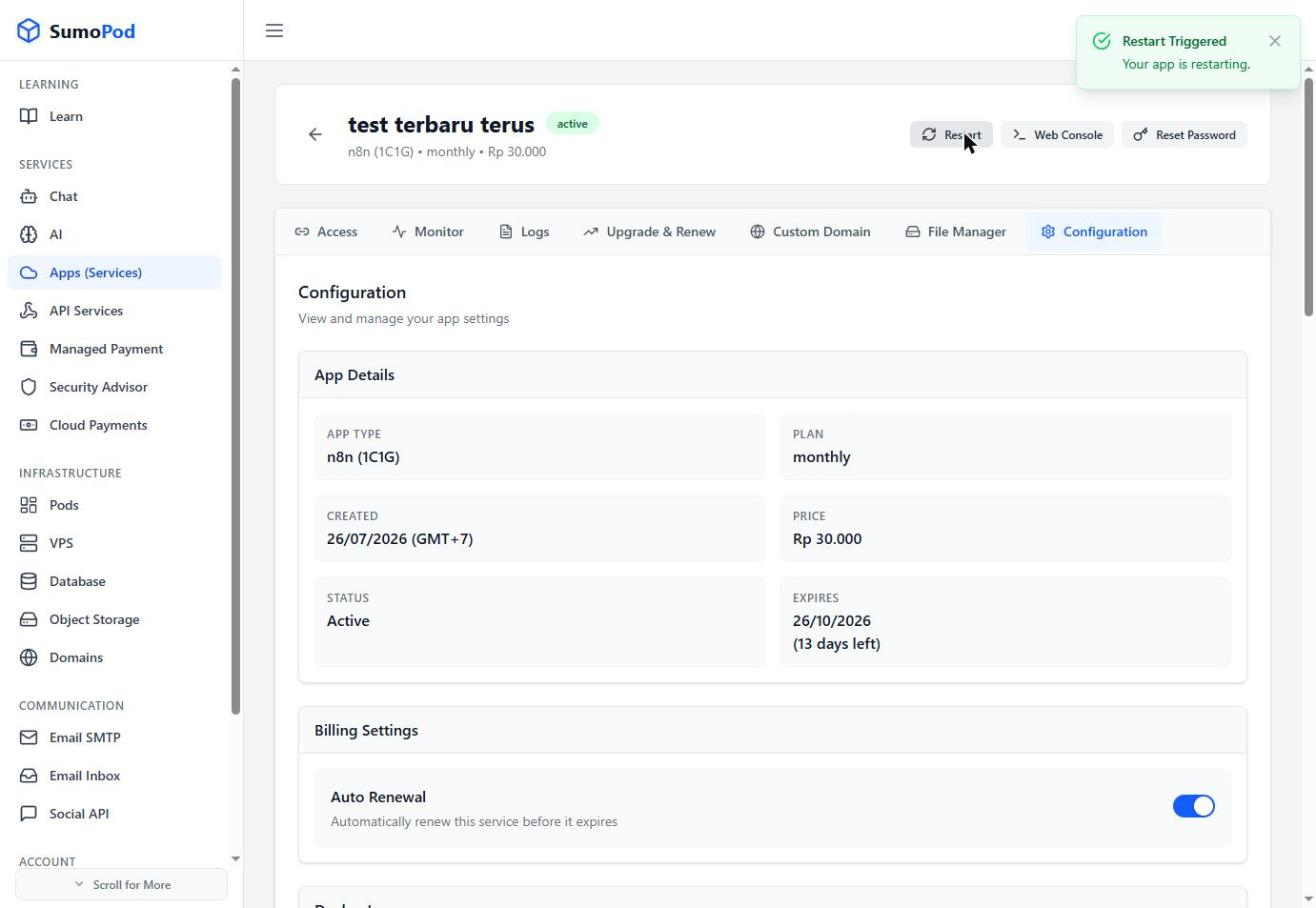The image size is (1316, 908).
Task: Click the SumoPod cube logo
Action: [29, 31]
